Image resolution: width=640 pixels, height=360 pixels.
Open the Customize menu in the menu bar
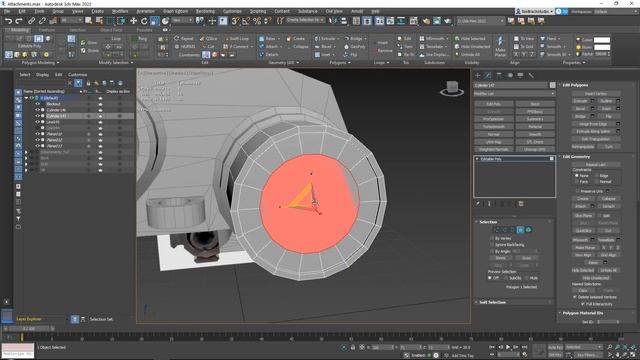point(231,11)
